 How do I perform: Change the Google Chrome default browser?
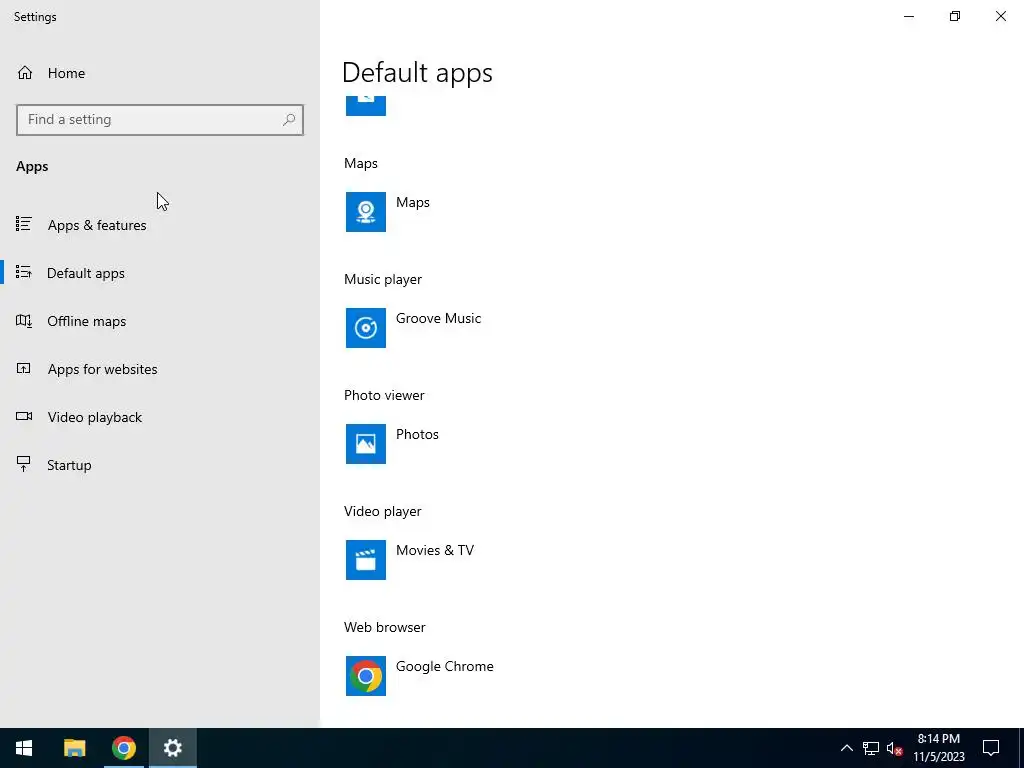click(x=445, y=666)
